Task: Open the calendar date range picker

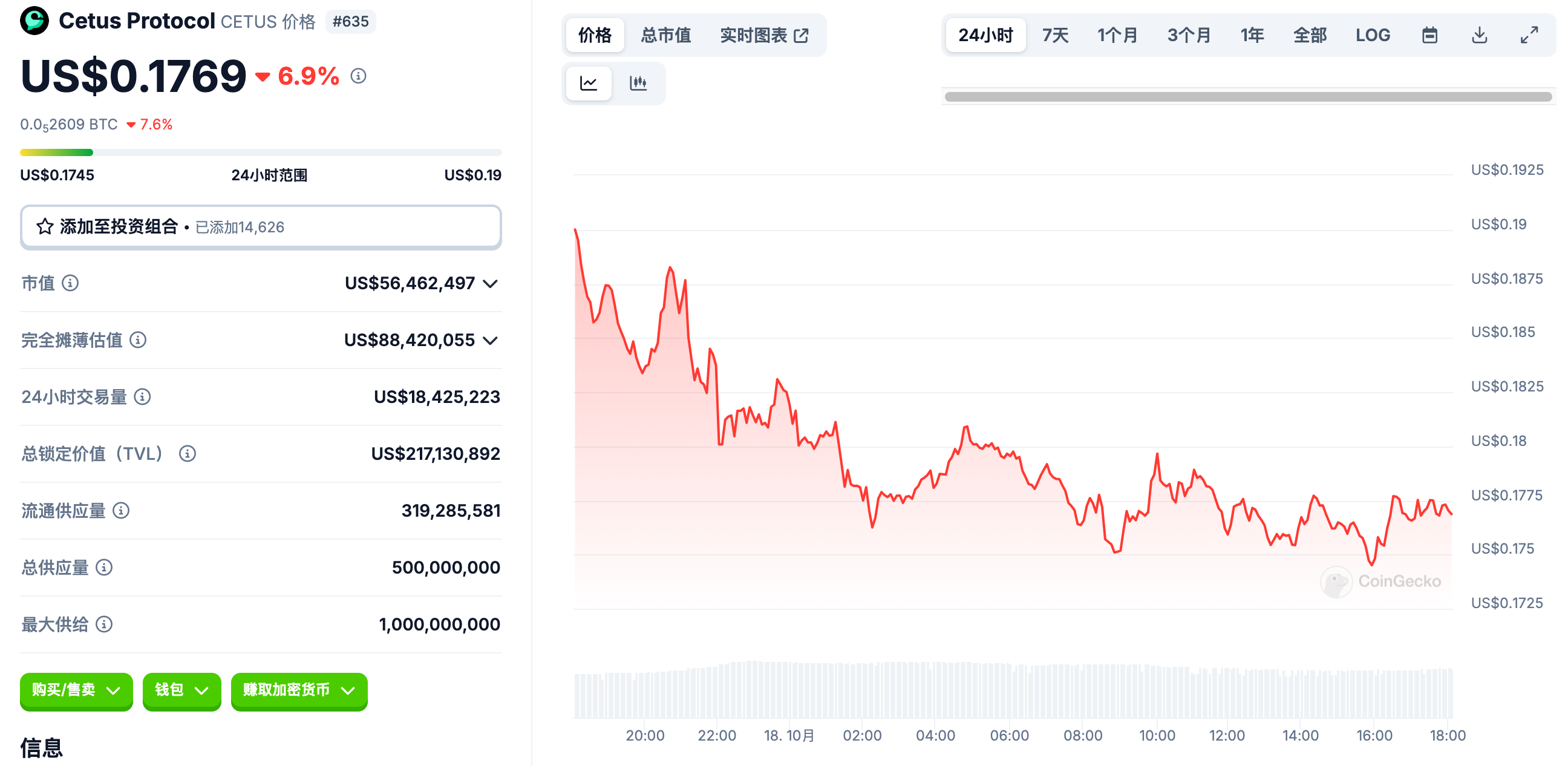Action: [1429, 35]
